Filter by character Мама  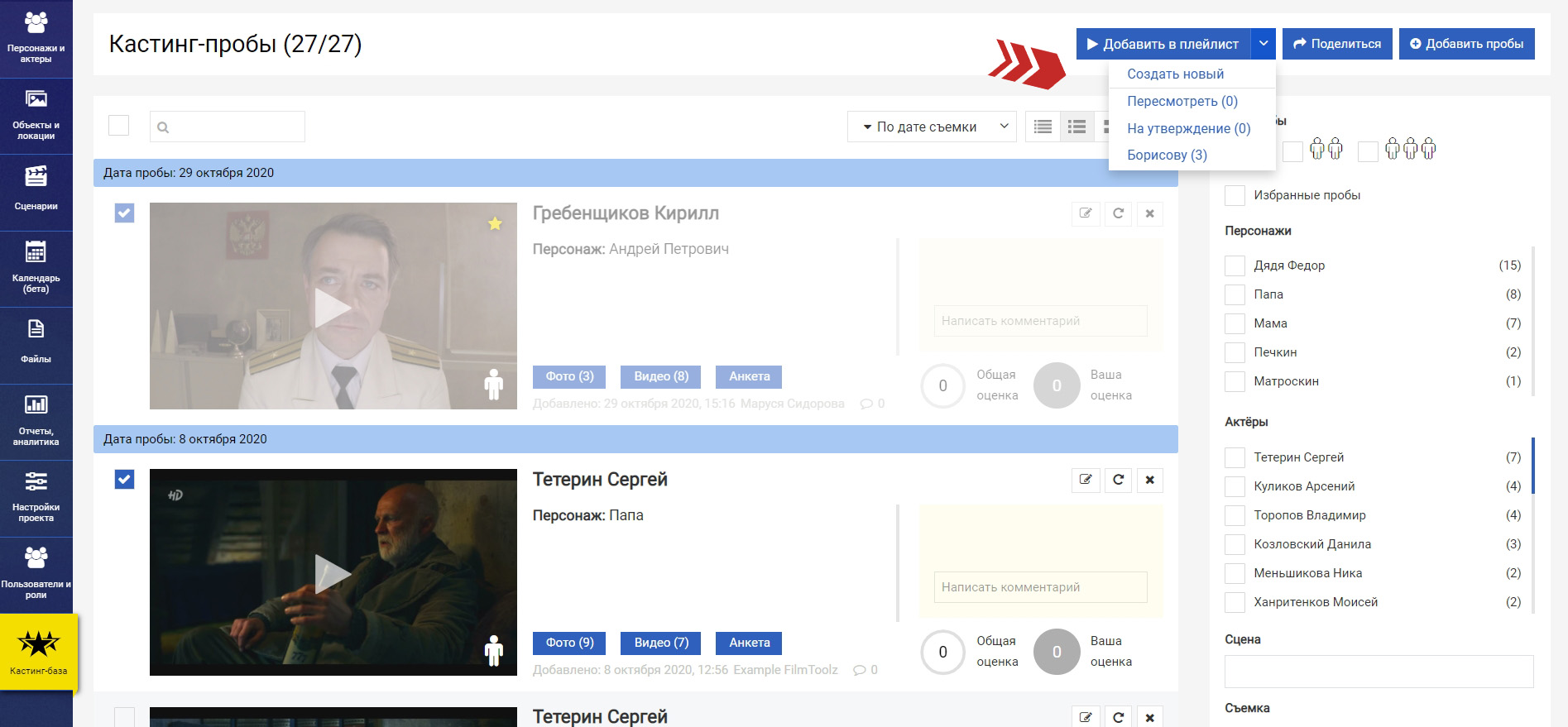pyautogui.click(x=1235, y=323)
